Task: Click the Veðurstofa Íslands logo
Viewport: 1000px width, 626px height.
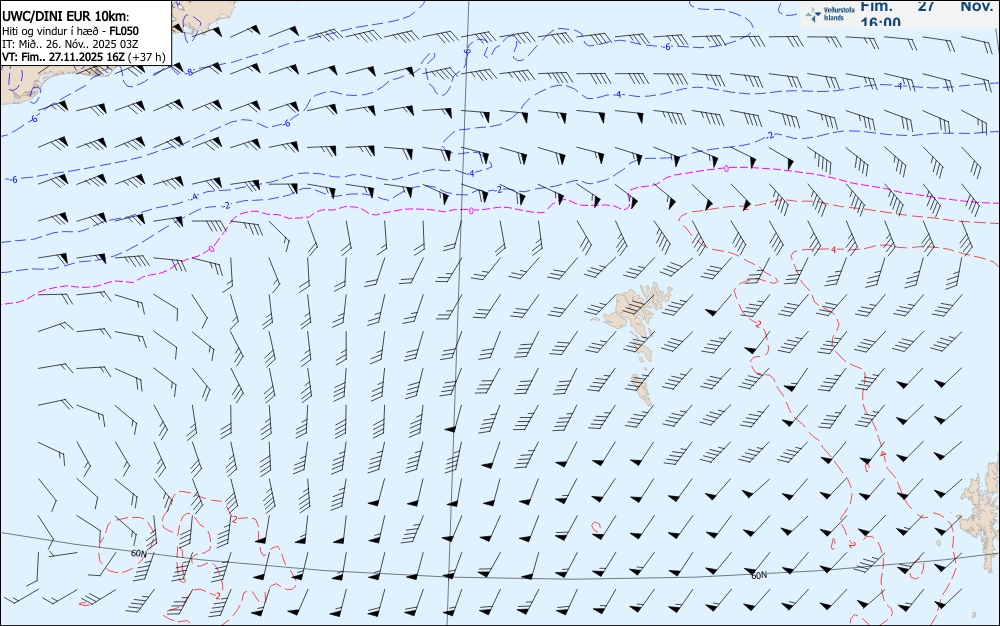Action: [828, 14]
